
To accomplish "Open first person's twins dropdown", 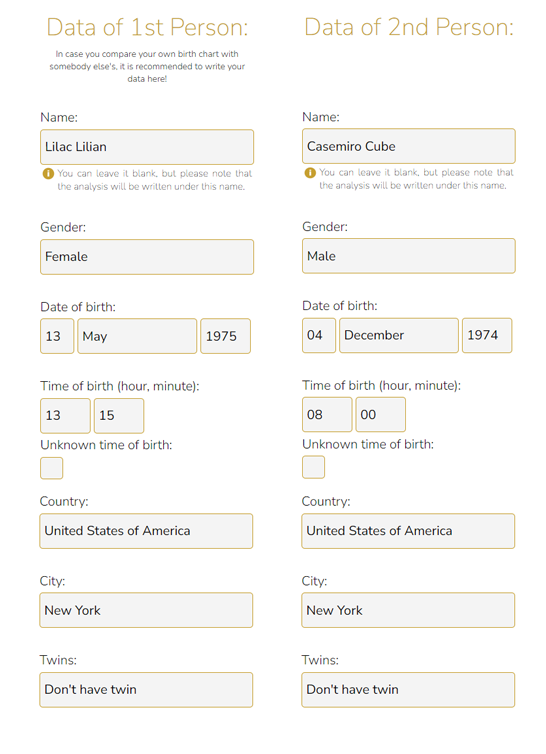I will 146,690.
